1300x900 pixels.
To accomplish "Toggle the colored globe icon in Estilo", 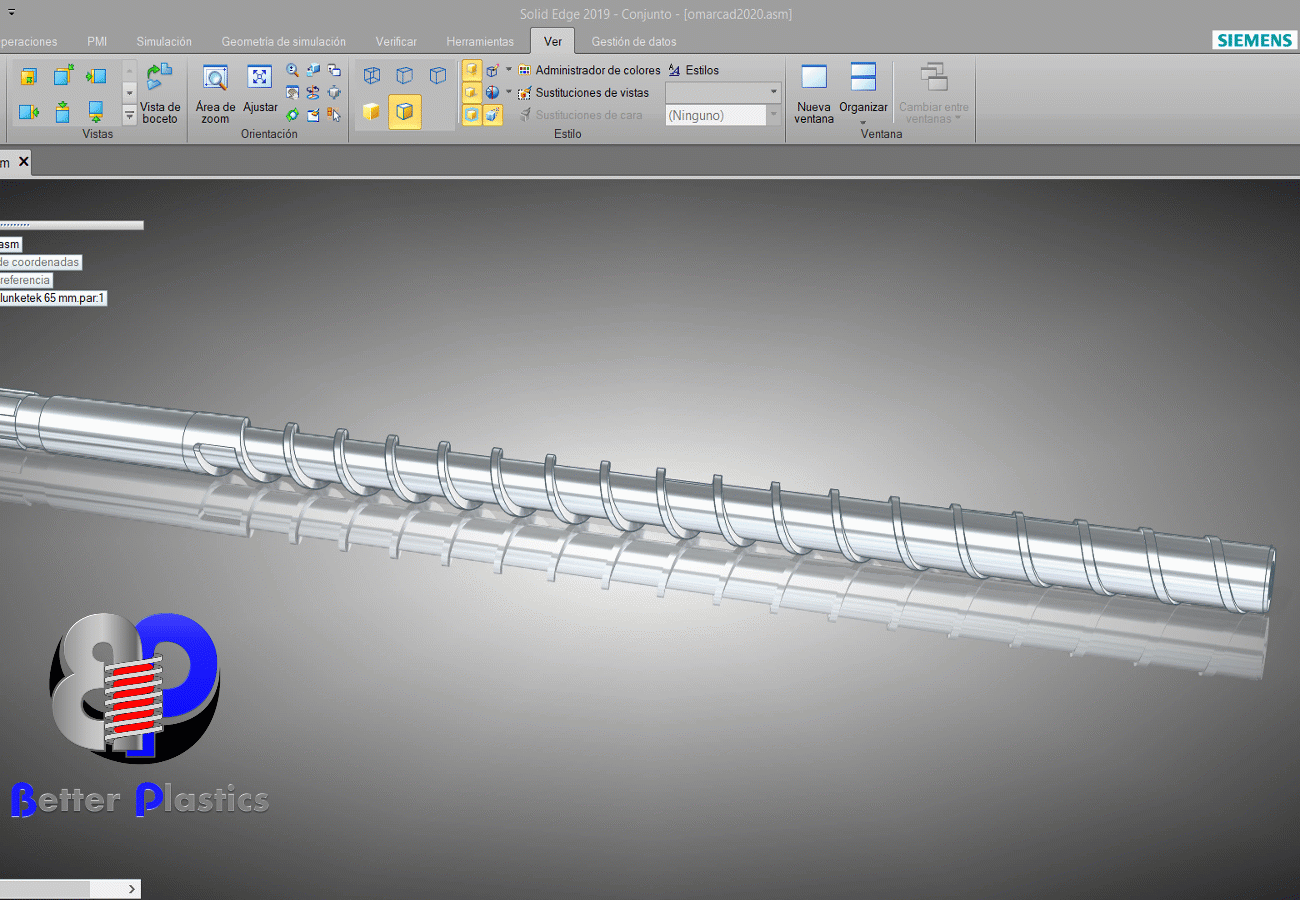I will point(493,92).
